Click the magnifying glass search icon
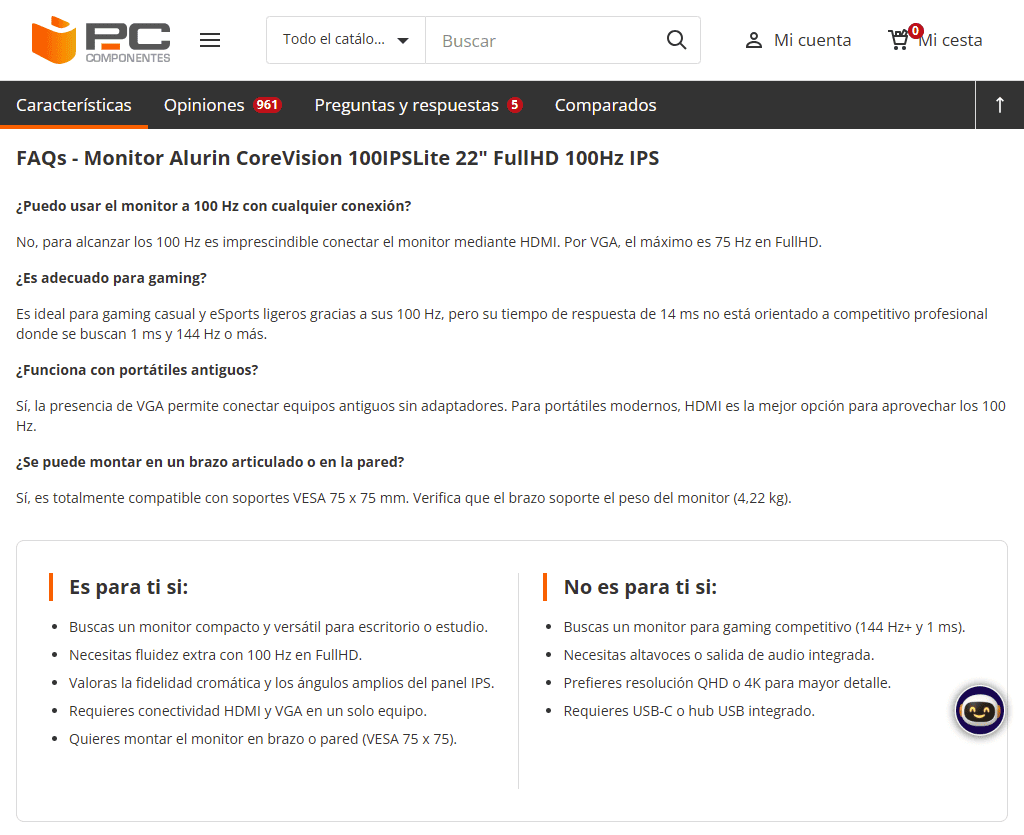Image resolution: width=1024 pixels, height=835 pixels. click(676, 40)
